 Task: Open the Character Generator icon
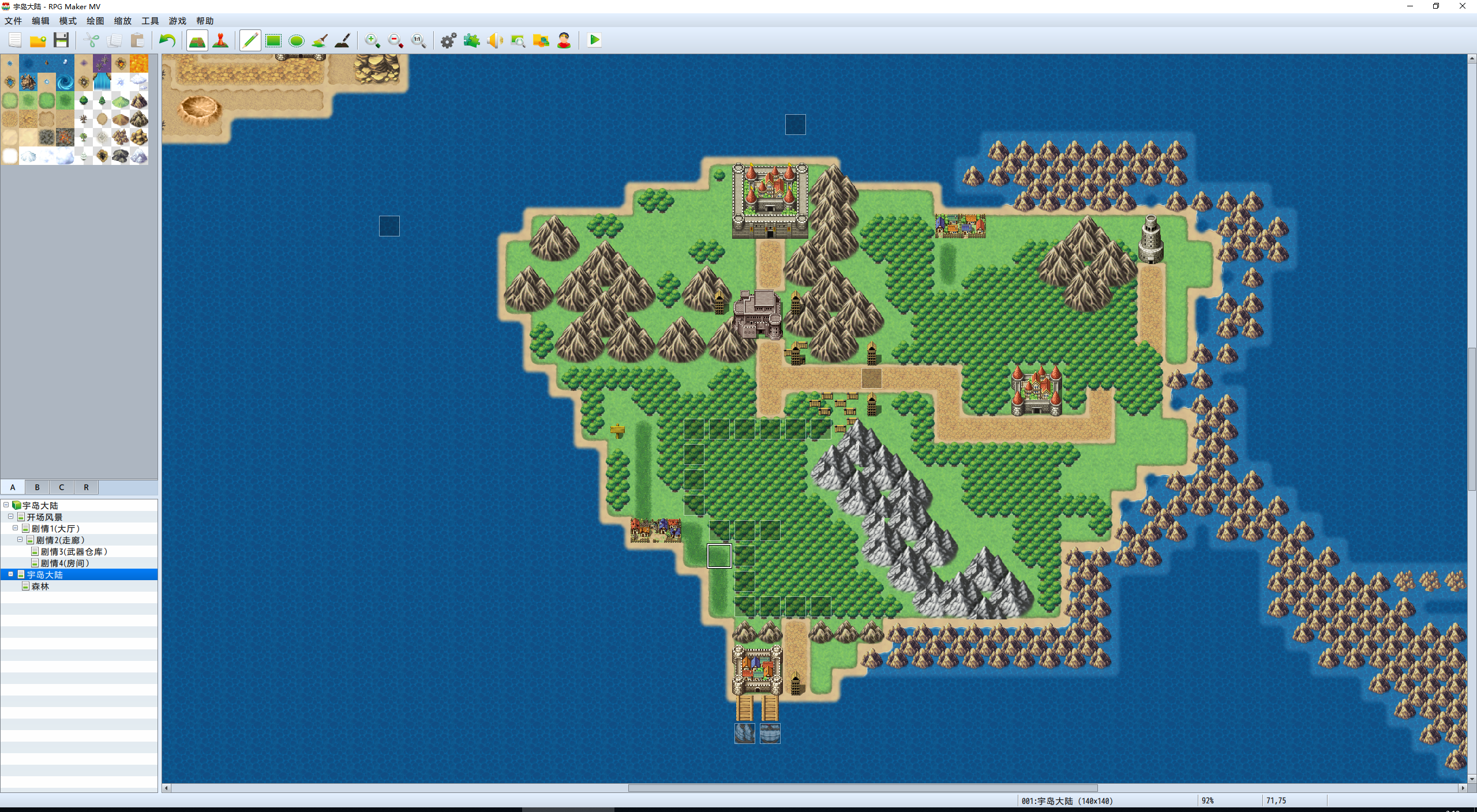pos(564,40)
